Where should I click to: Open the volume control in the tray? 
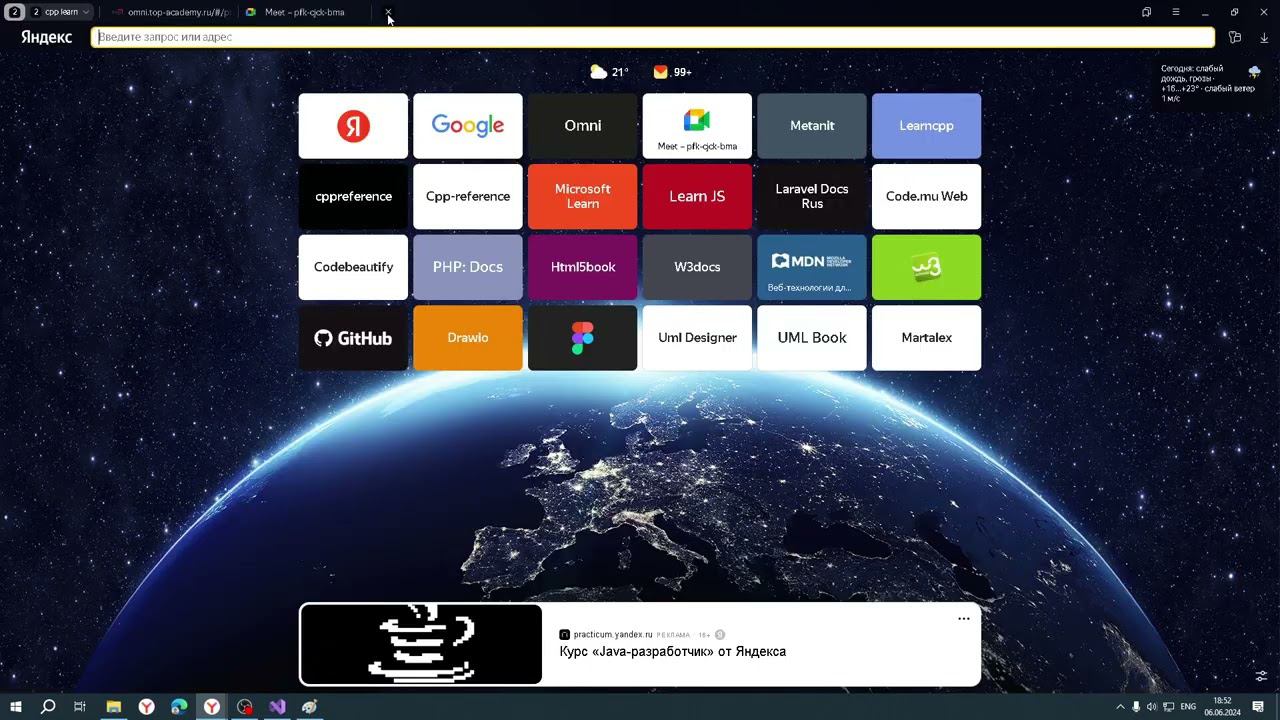(x=1152, y=707)
